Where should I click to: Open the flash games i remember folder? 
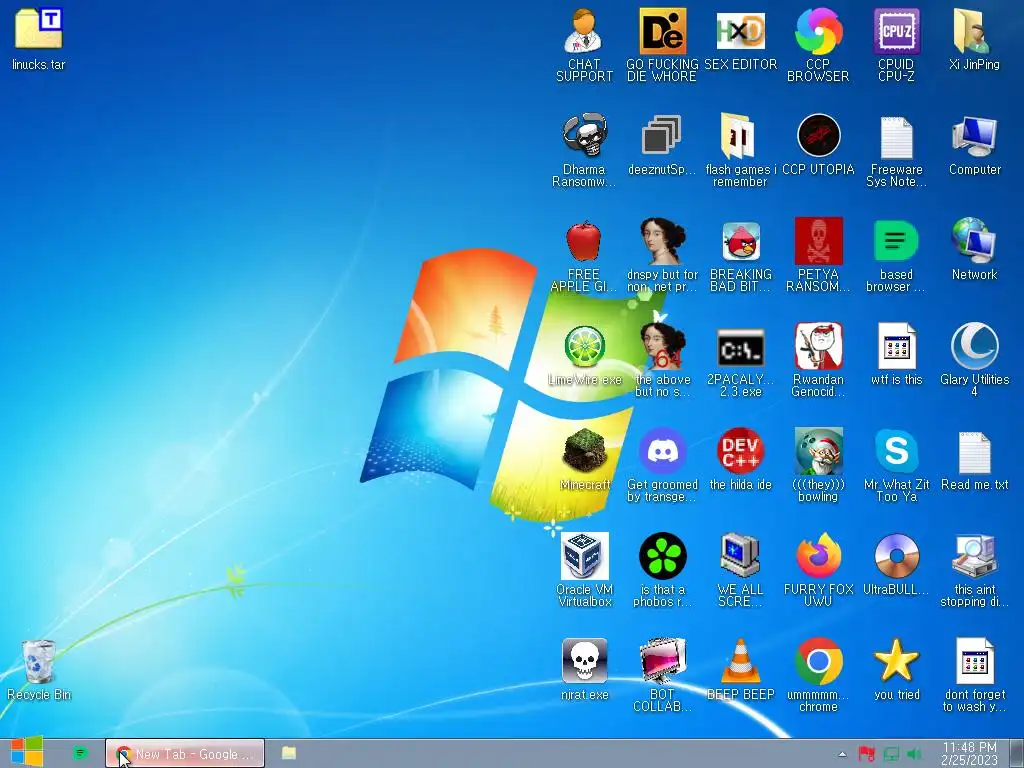click(x=740, y=150)
